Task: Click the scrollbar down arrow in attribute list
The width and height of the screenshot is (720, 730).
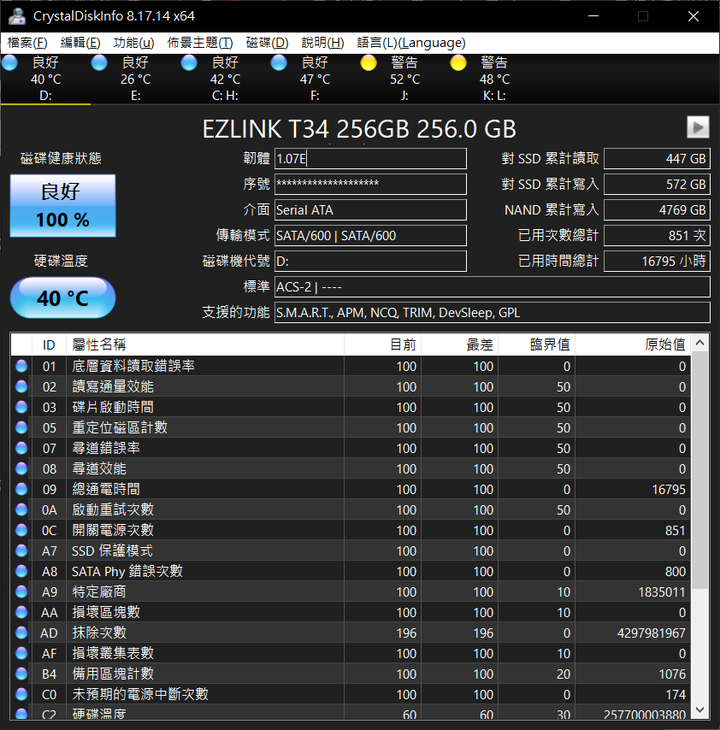Action: coord(700,710)
